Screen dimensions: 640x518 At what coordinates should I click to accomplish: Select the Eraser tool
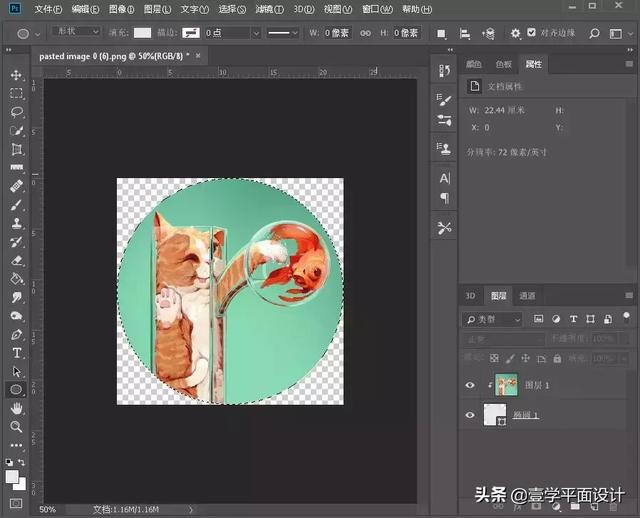click(16, 260)
